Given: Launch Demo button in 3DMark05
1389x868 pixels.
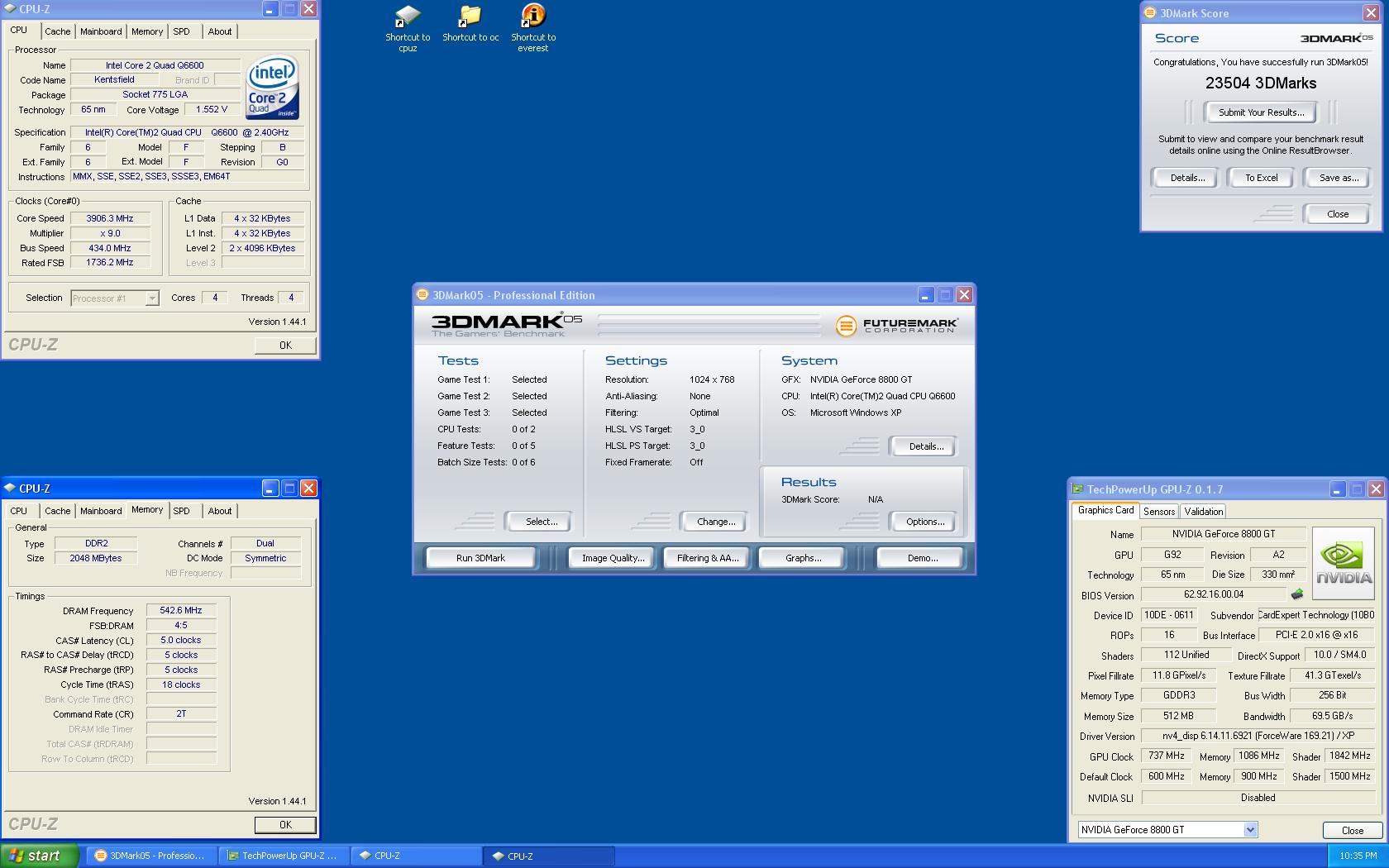Looking at the screenshot, I should tap(922, 558).
